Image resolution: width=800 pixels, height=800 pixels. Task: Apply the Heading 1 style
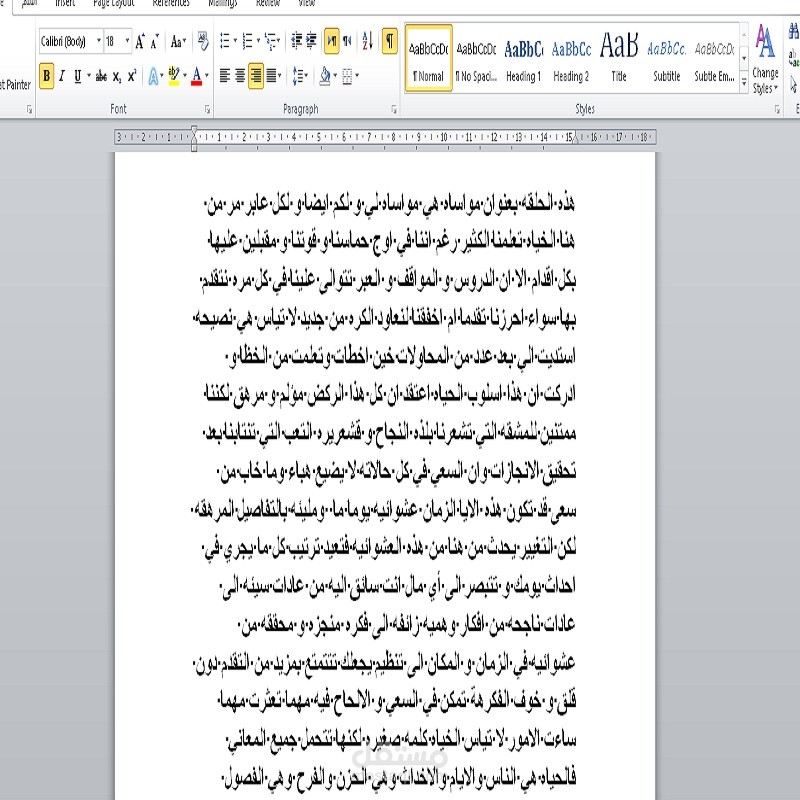523,58
